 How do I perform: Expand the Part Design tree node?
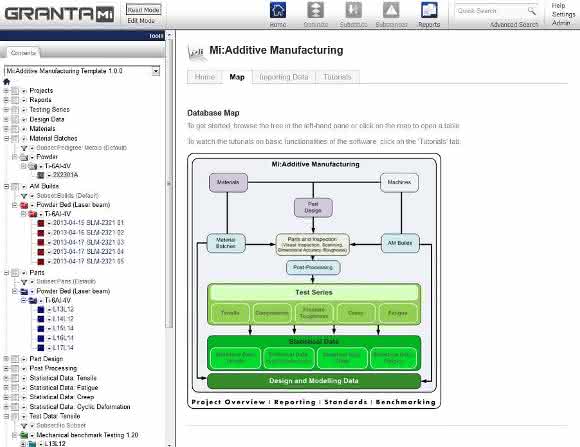point(6,359)
